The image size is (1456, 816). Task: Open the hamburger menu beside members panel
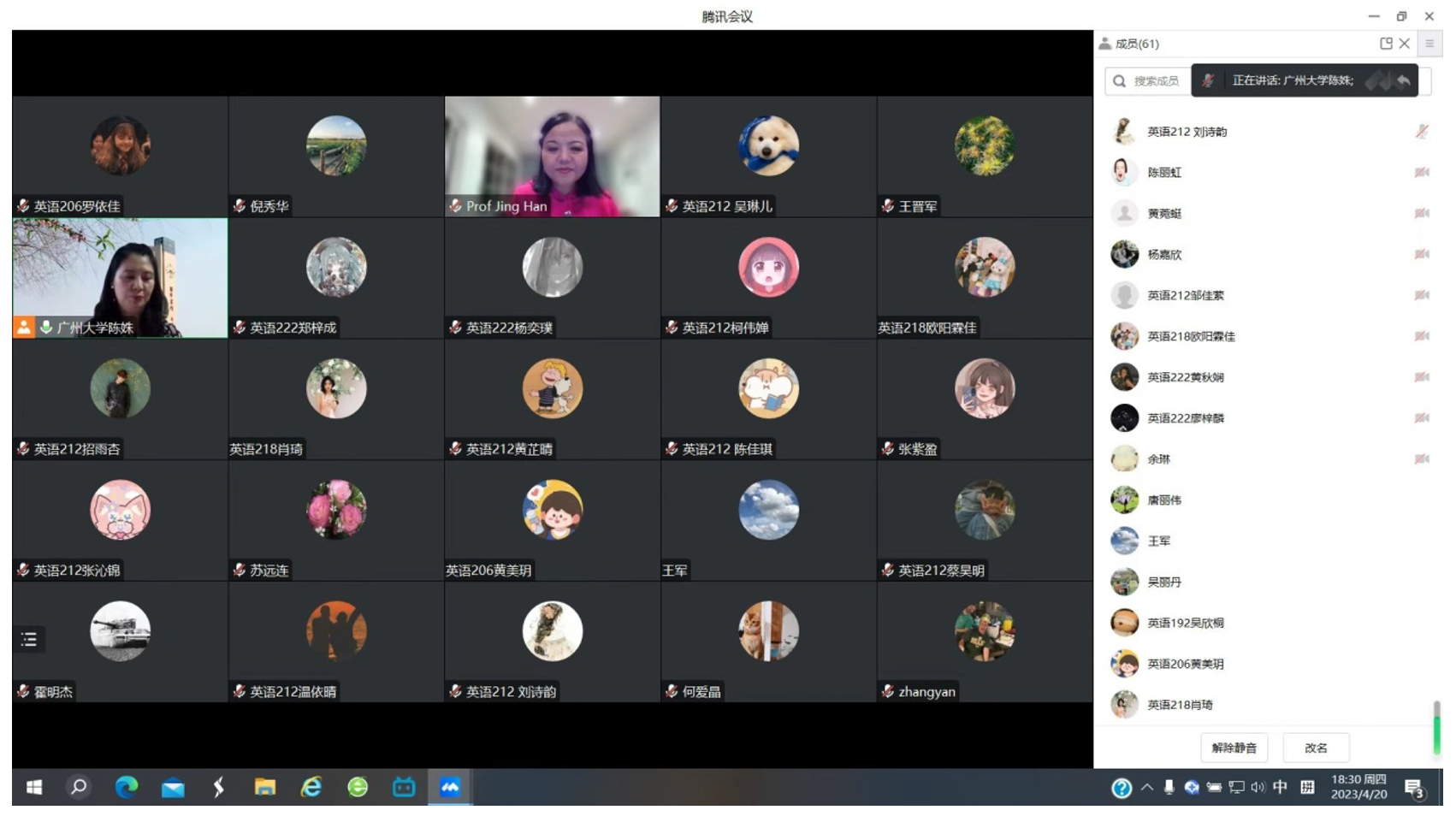click(x=1429, y=44)
